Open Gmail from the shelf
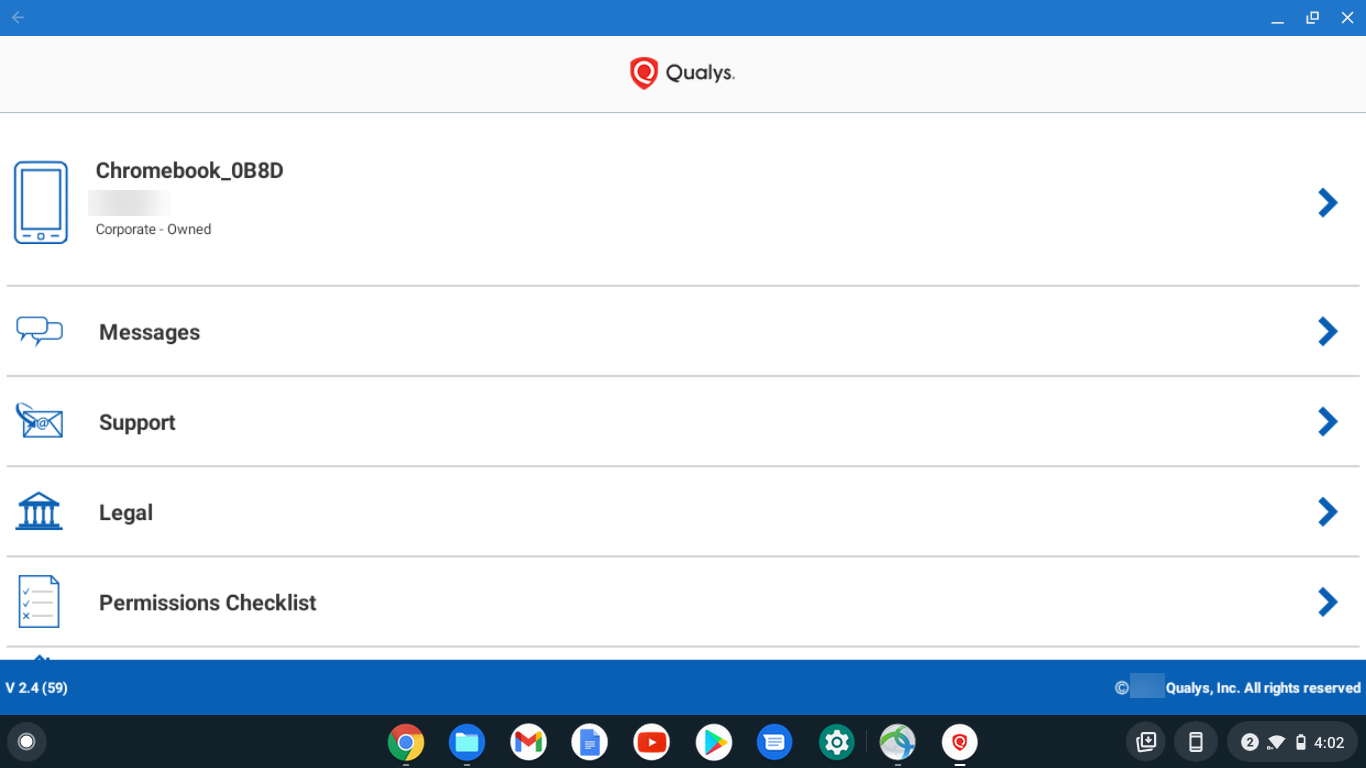The width and height of the screenshot is (1366, 768). (x=528, y=742)
